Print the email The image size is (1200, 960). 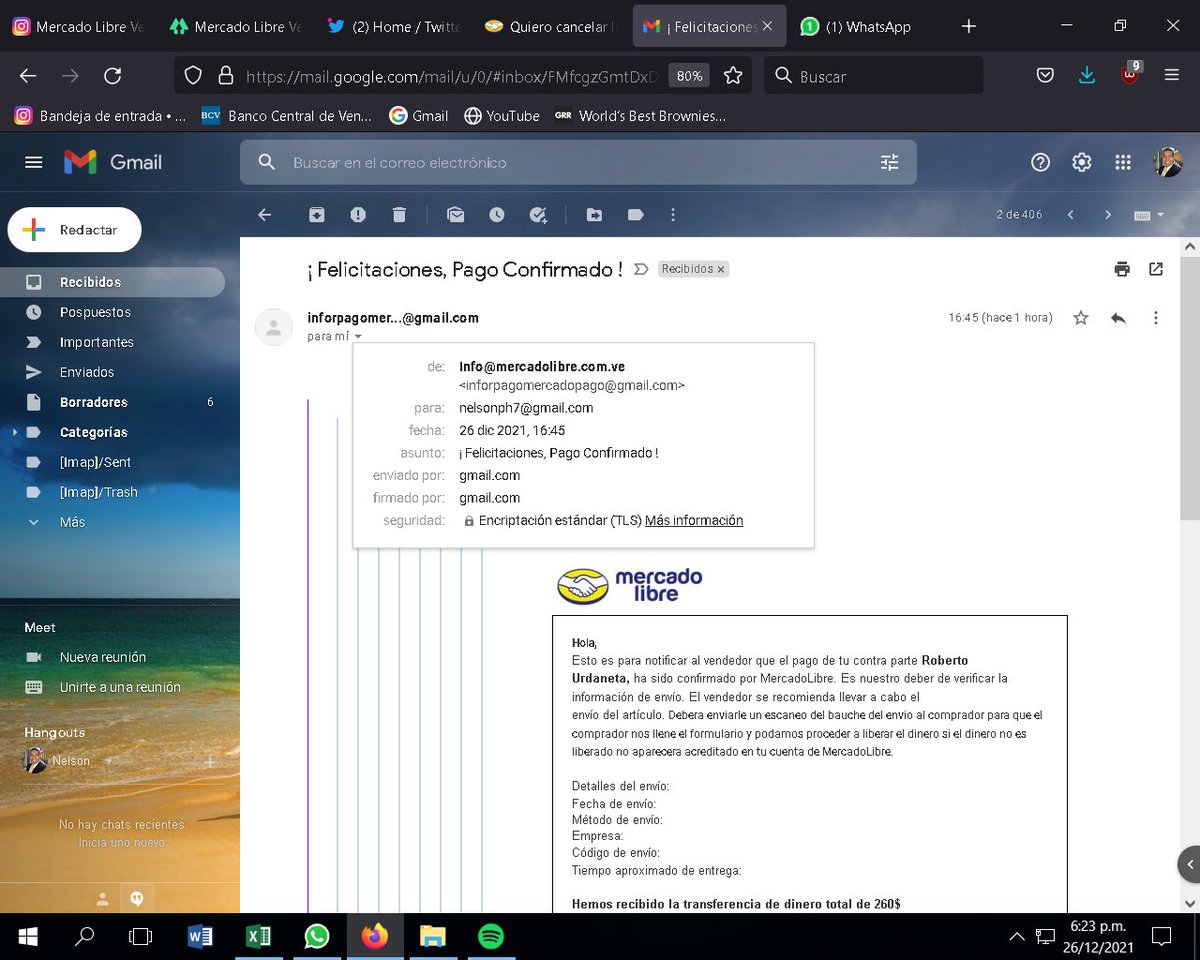click(x=1120, y=268)
